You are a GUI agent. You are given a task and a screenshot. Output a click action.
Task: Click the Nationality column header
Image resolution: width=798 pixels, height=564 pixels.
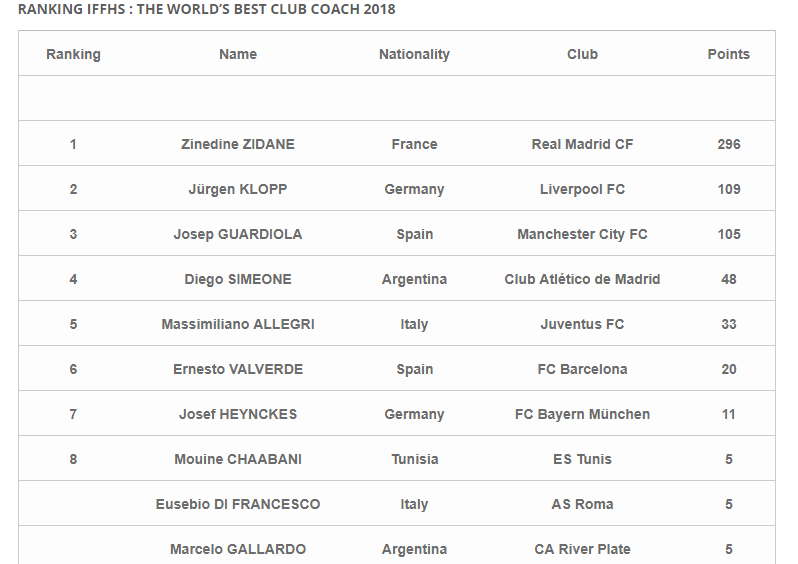click(x=414, y=54)
